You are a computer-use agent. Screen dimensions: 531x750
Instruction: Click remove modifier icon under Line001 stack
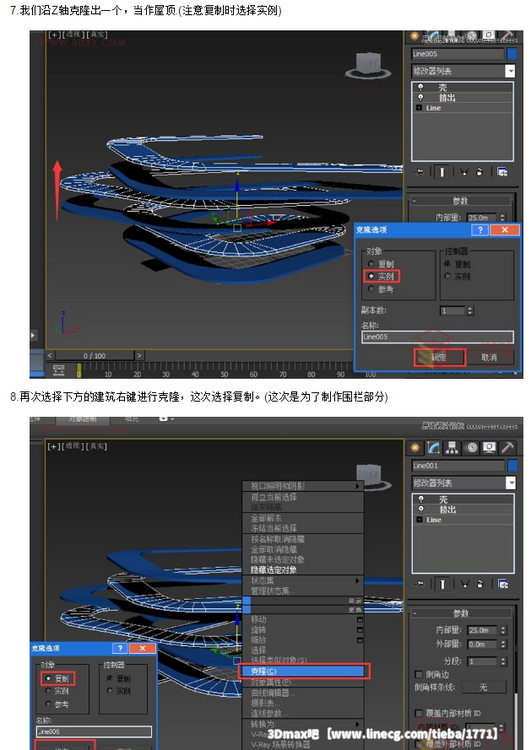coord(480,584)
